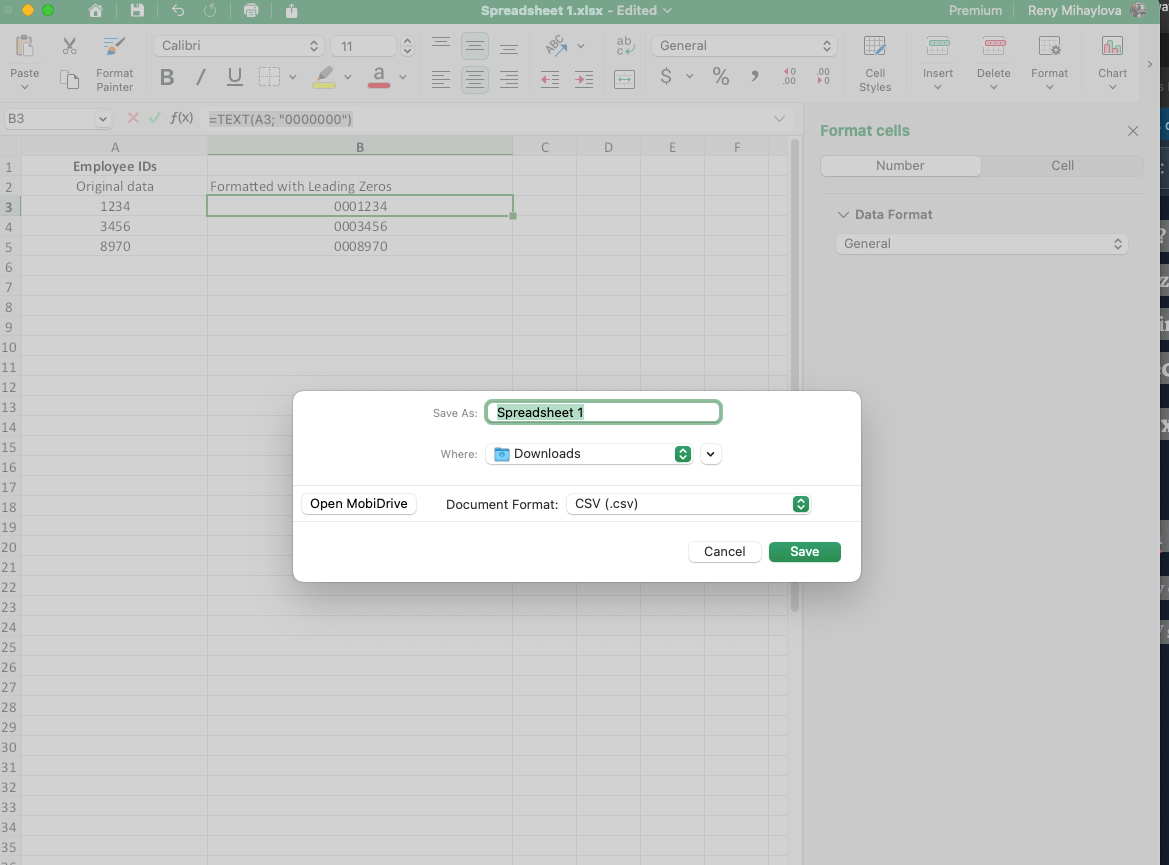Viewport: 1169px width, 865px height.
Task: Click the Print icon in title bar
Action: tap(251, 11)
